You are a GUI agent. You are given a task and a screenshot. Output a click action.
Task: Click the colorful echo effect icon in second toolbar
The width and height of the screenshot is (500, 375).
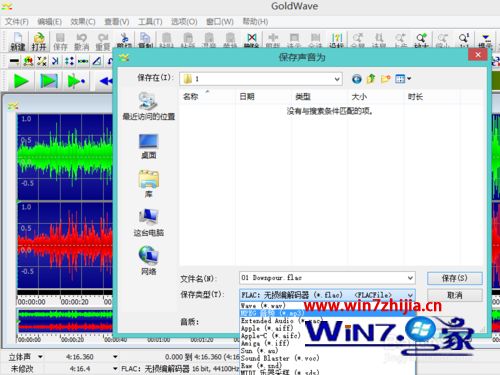tap(28, 61)
